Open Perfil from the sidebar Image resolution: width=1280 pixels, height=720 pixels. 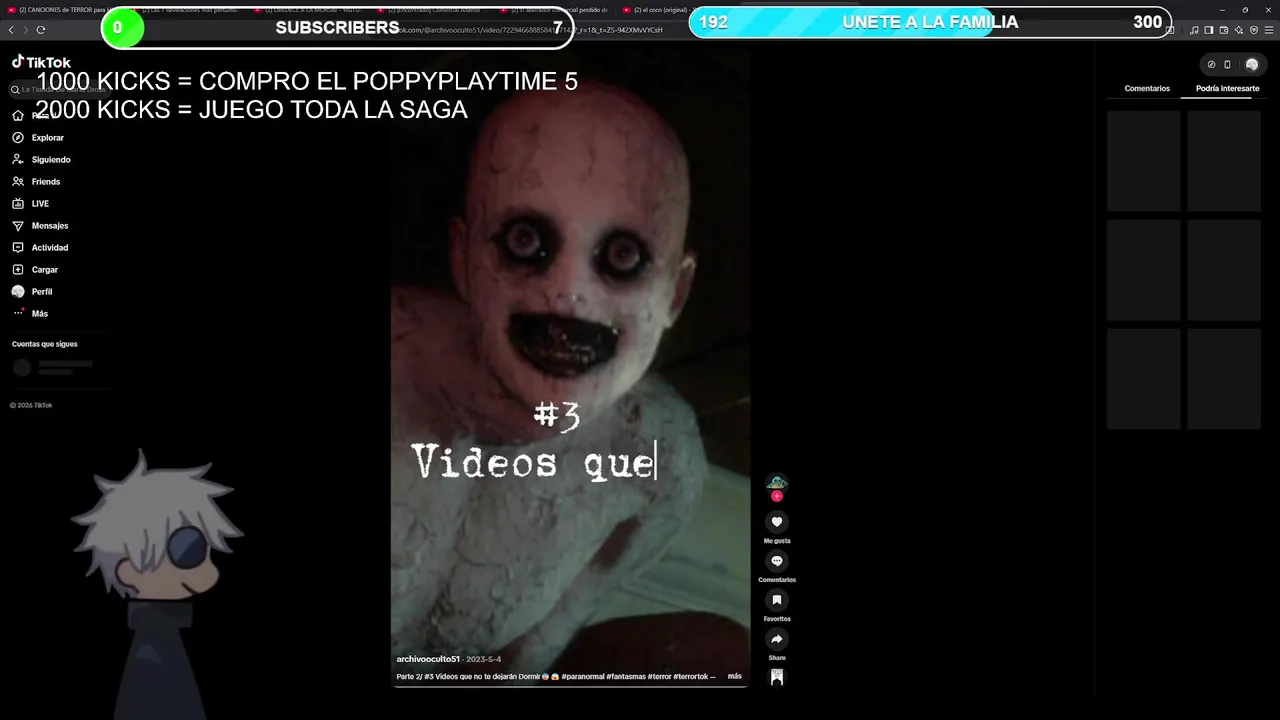[32, 292]
